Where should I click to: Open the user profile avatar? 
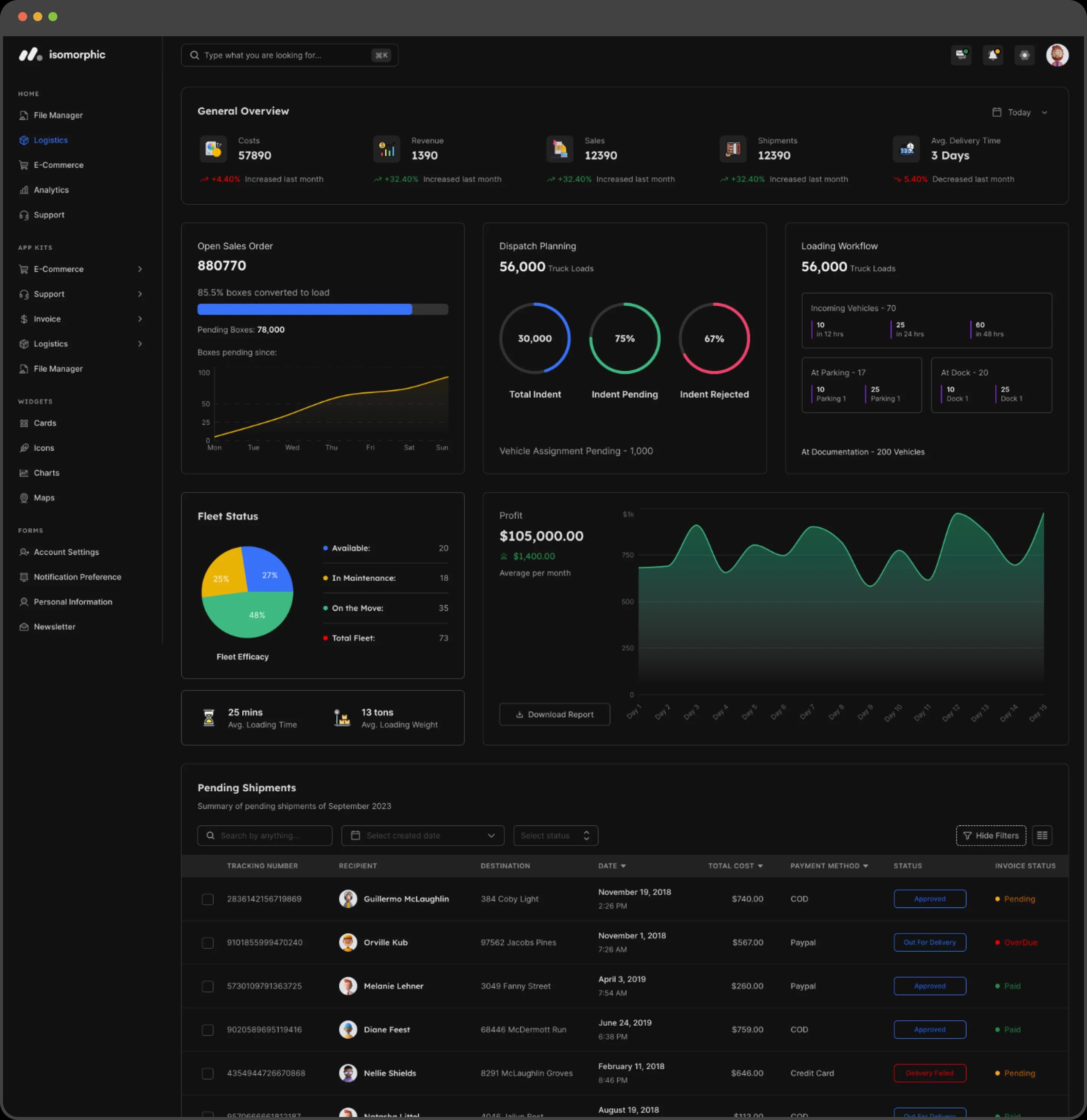pos(1057,55)
